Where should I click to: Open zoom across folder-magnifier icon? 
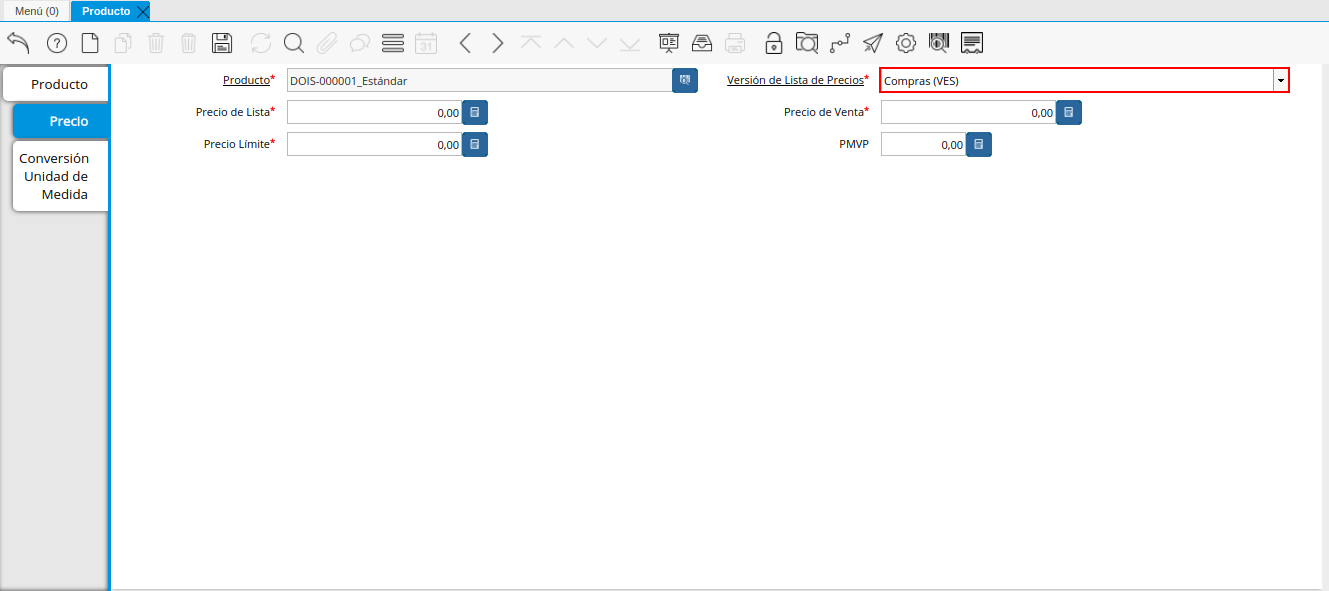807,43
